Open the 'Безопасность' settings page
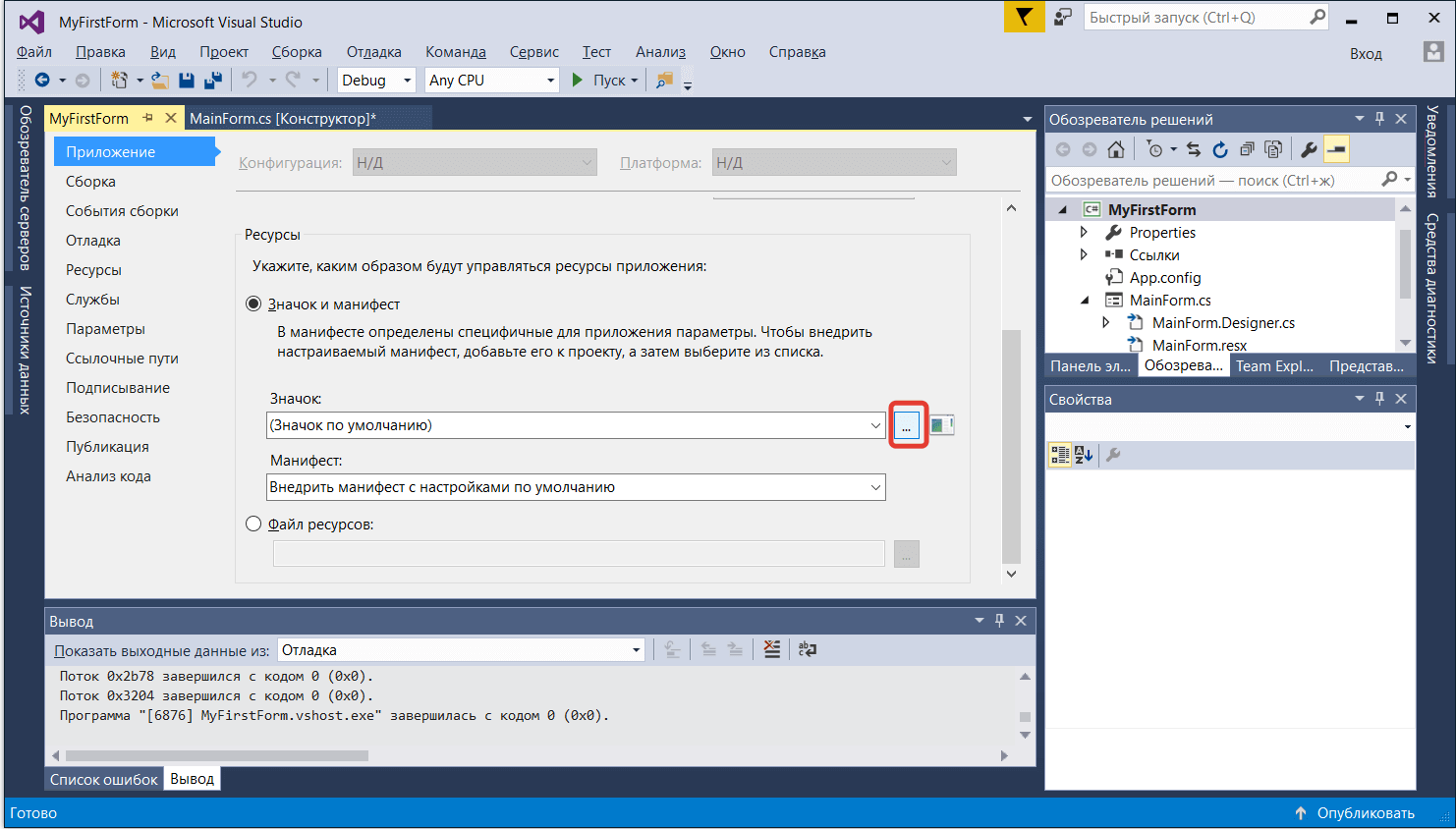Viewport: 1456px width, 829px height. click(x=113, y=417)
